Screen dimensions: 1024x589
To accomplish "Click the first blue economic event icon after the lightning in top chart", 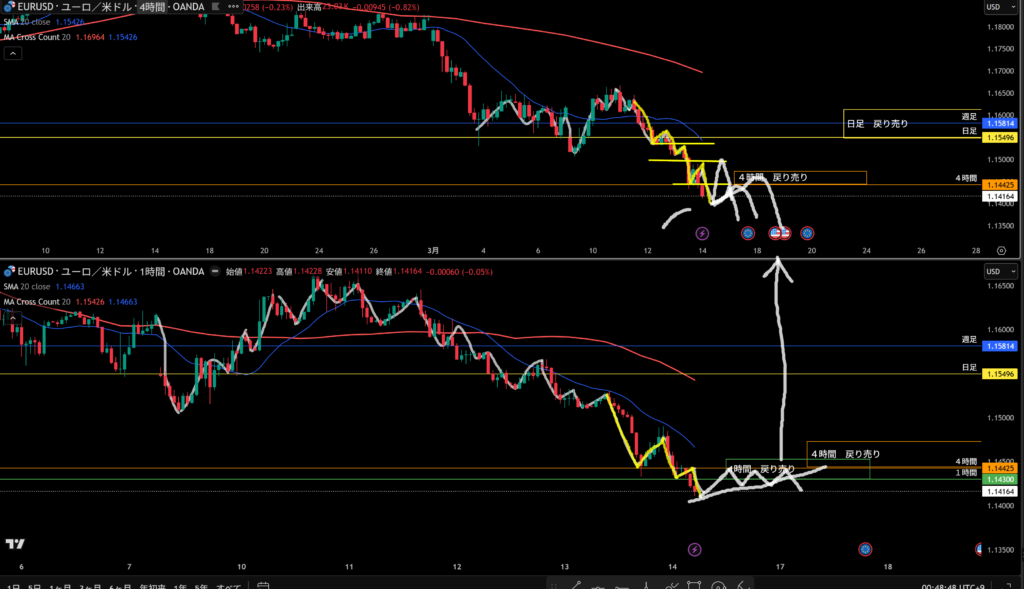I will [x=747, y=233].
